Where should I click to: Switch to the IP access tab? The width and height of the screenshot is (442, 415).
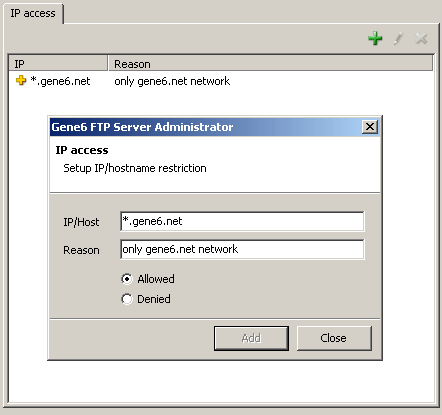(33, 13)
